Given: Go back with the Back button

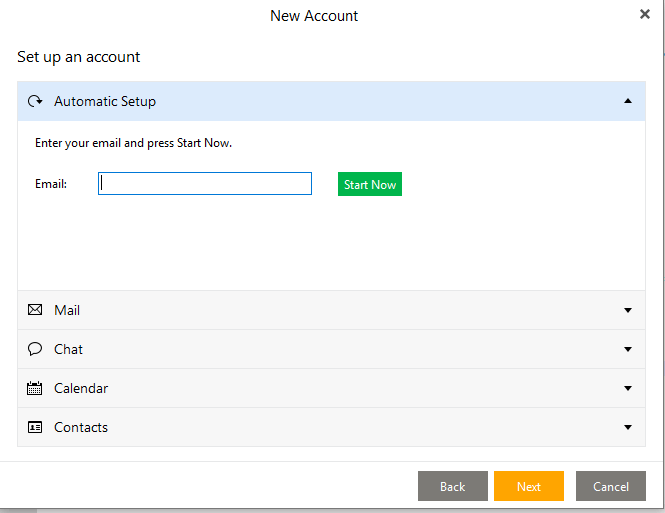Looking at the screenshot, I should [x=453, y=486].
